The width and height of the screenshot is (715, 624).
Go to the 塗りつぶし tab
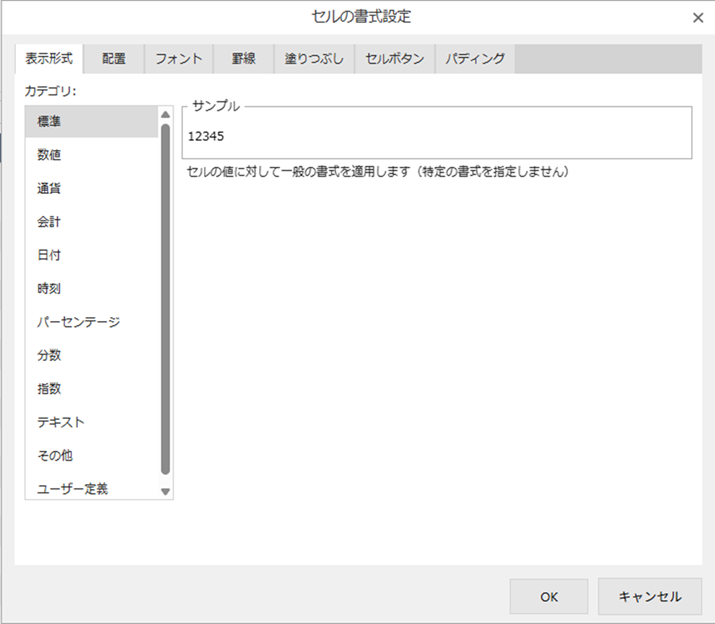point(314,59)
